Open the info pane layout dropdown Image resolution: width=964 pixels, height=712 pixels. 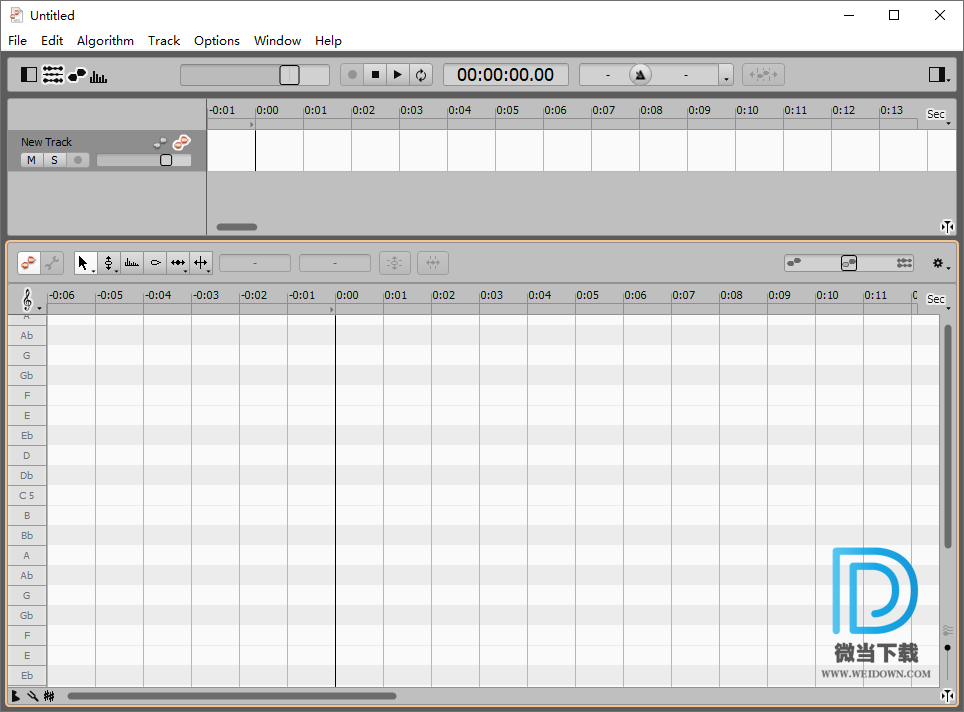[939, 74]
